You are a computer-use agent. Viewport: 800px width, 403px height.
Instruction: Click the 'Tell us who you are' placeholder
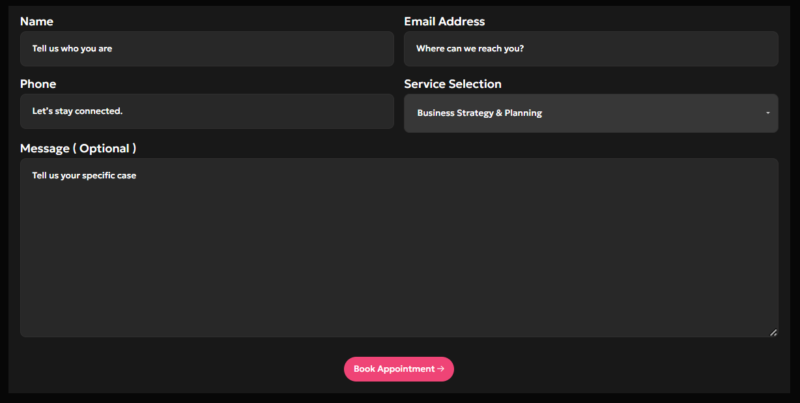(x=72, y=48)
